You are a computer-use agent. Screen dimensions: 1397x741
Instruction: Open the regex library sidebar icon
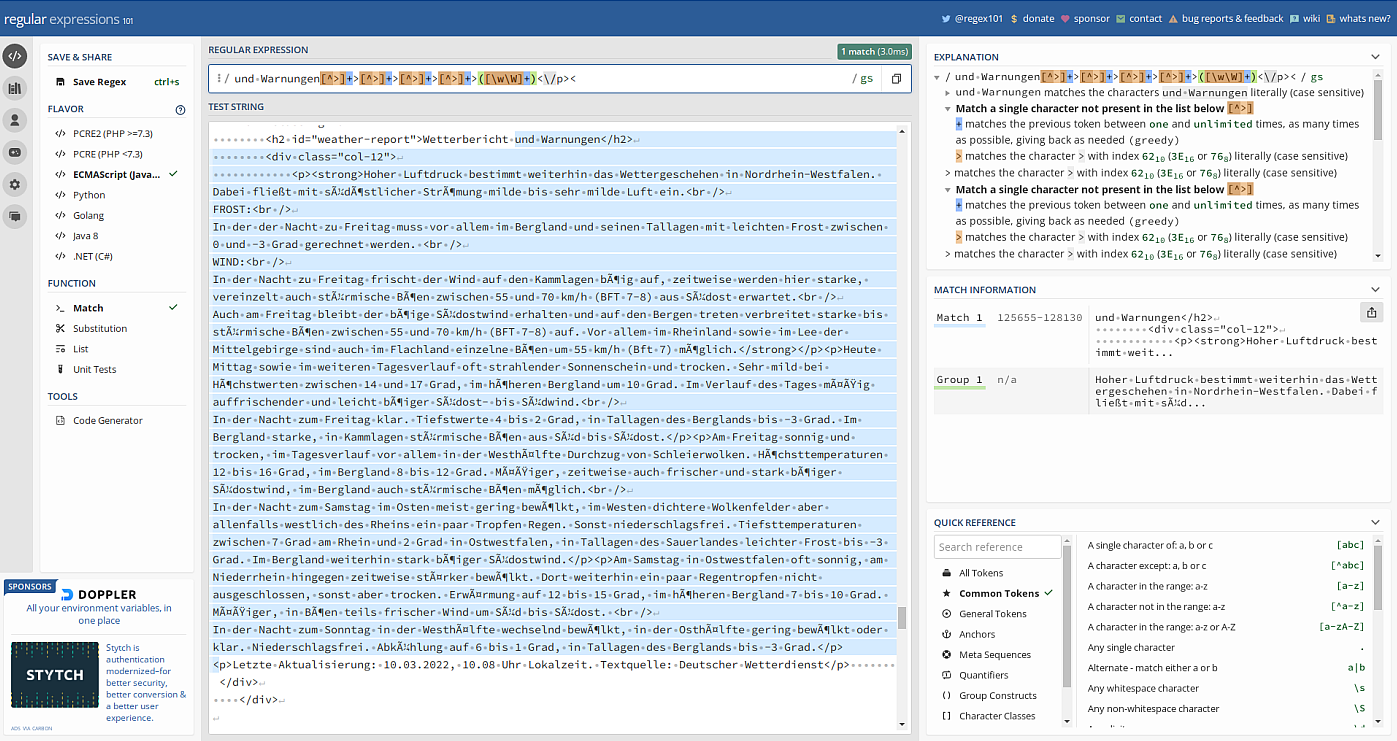point(15,88)
